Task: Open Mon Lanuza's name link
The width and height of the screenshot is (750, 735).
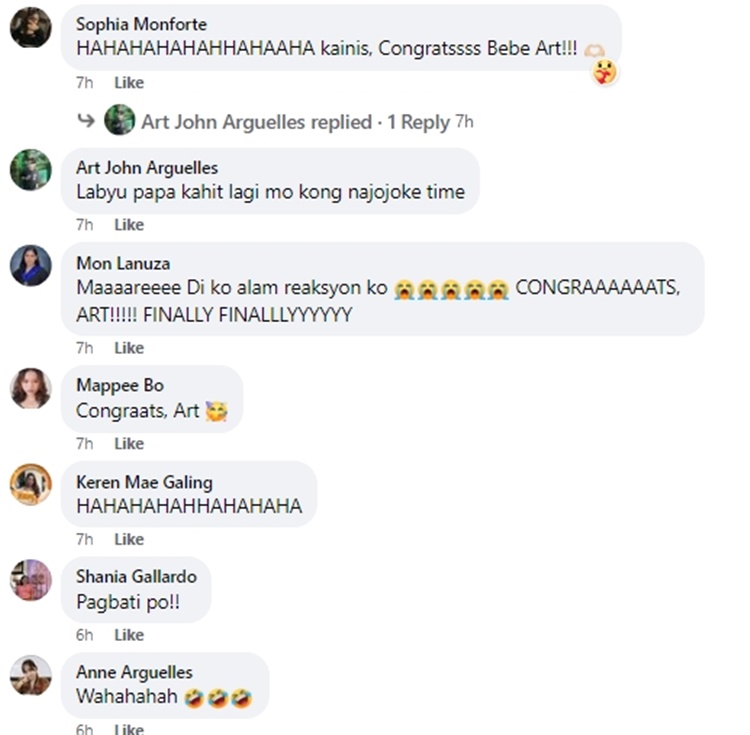Action: pyautogui.click(x=123, y=263)
